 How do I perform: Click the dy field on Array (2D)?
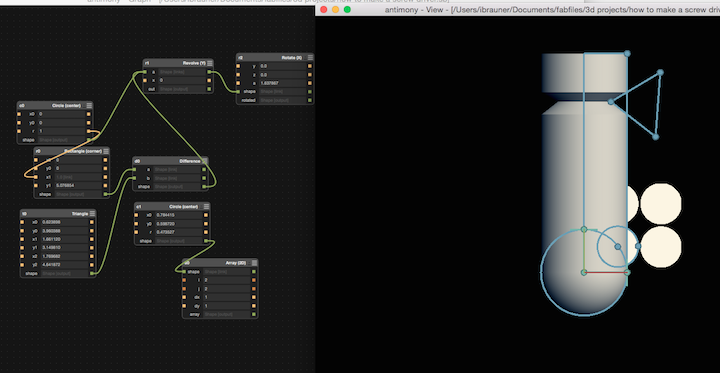(226, 306)
